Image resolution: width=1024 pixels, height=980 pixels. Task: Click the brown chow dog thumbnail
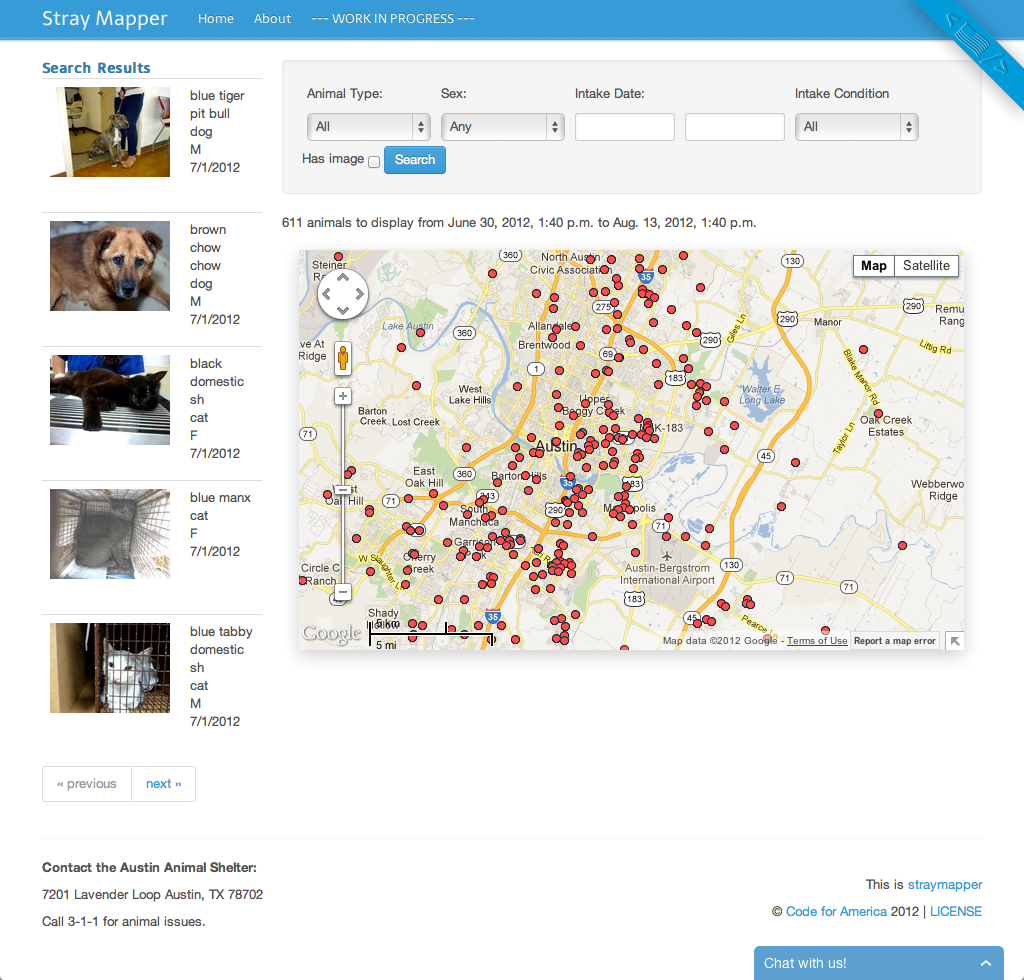pos(109,266)
